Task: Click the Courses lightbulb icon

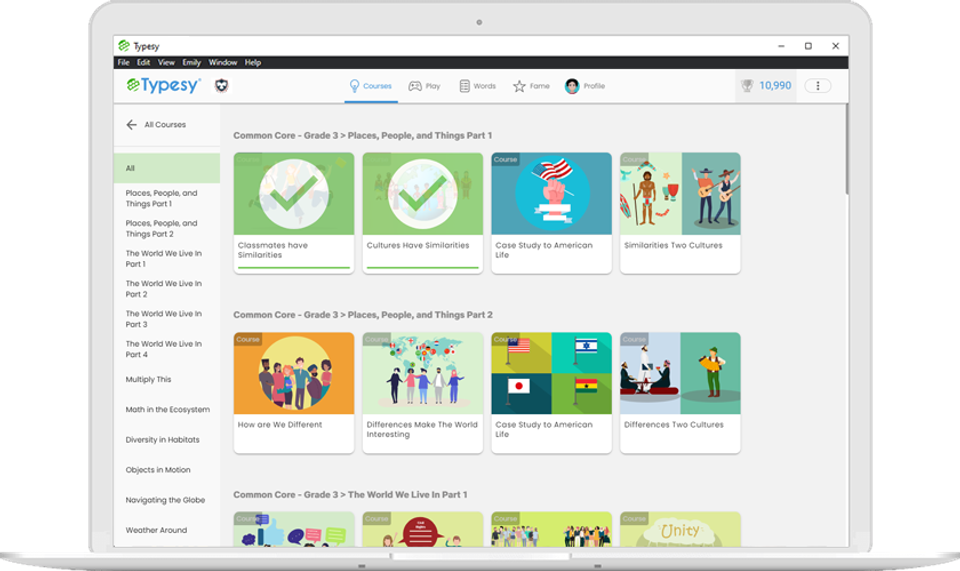Action: coord(353,86)
